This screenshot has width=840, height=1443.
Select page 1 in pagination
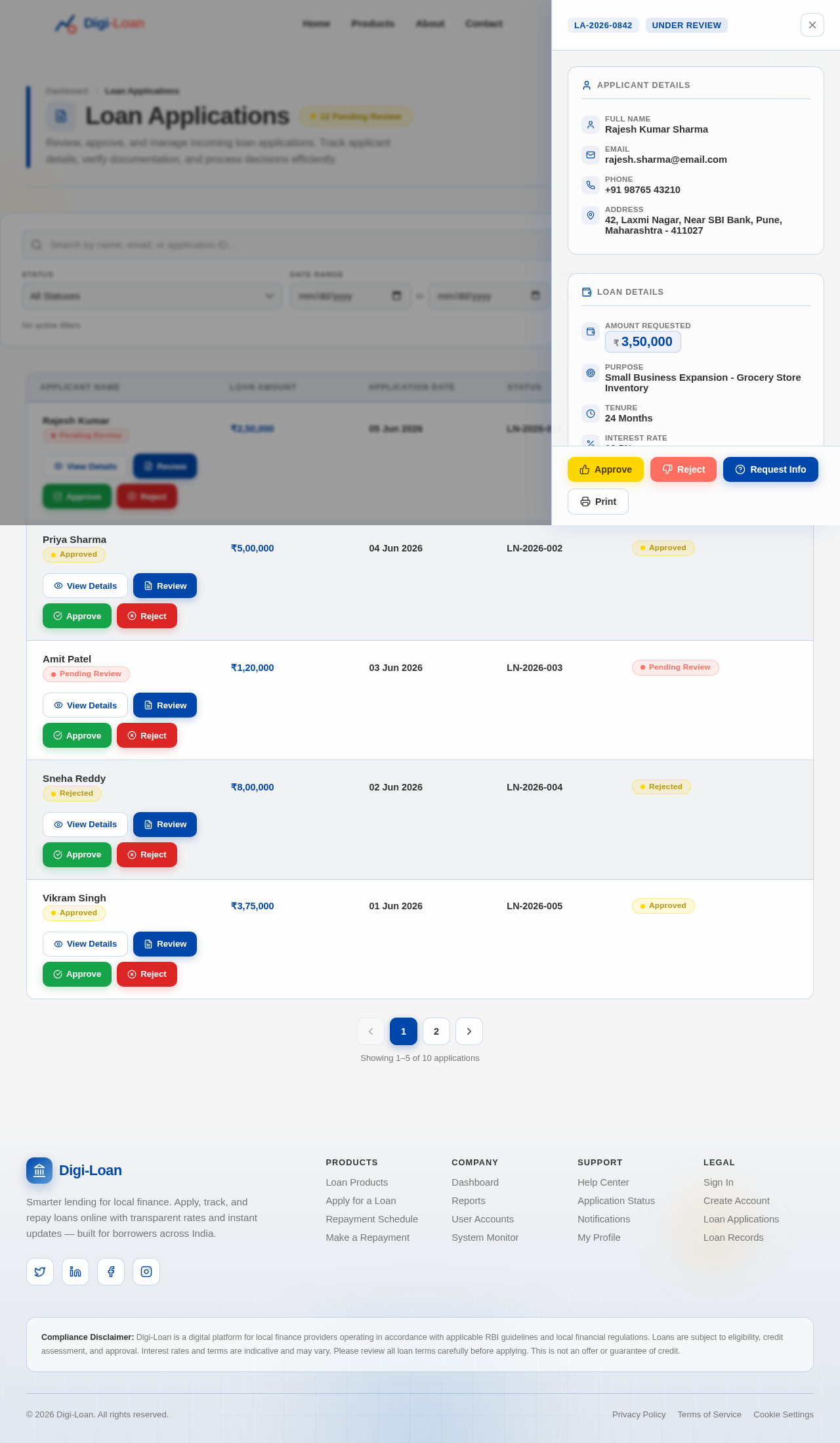tap(404, 1031)
